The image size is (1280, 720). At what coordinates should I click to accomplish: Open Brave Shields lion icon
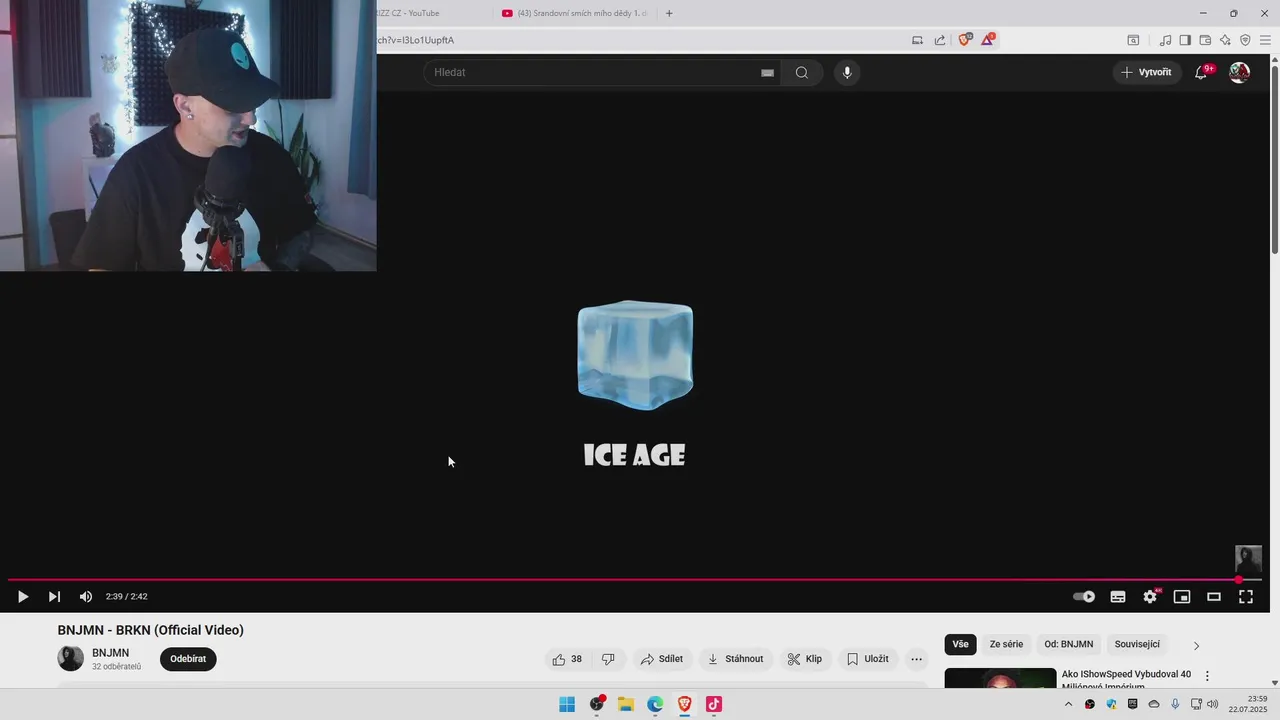(965, 40)
